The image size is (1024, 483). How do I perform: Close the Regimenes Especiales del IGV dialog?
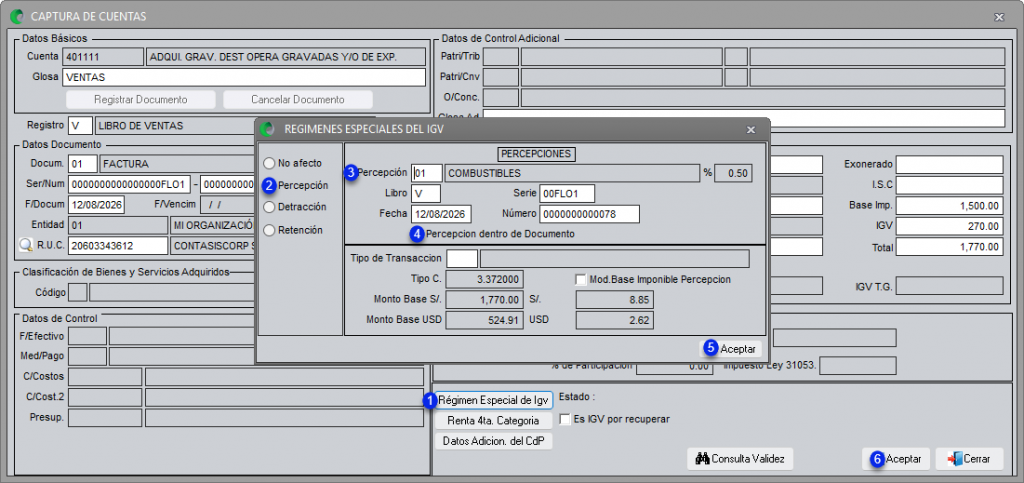tap(750, 129)
